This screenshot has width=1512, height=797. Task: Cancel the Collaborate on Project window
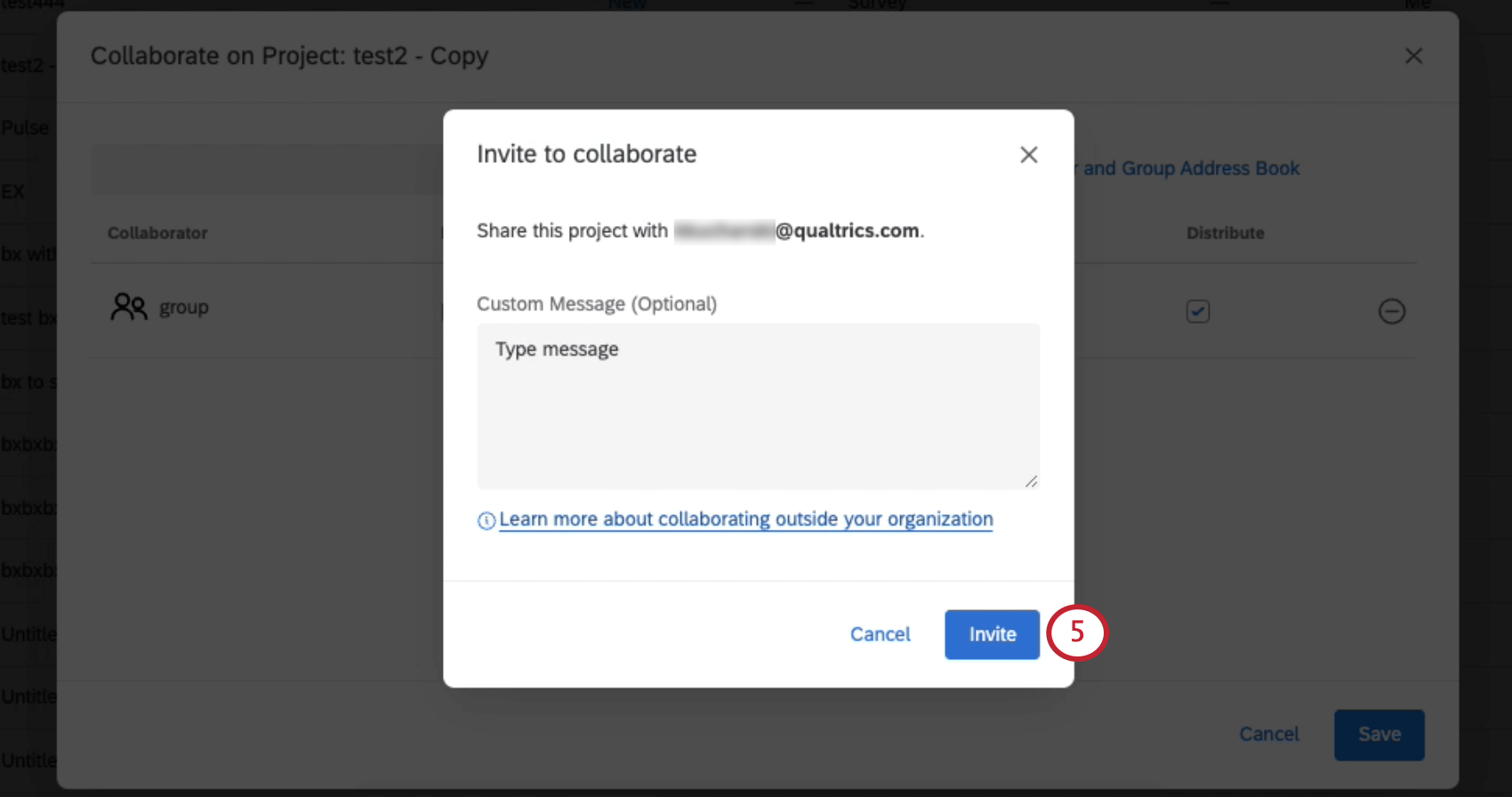[x=1268, y=735]
